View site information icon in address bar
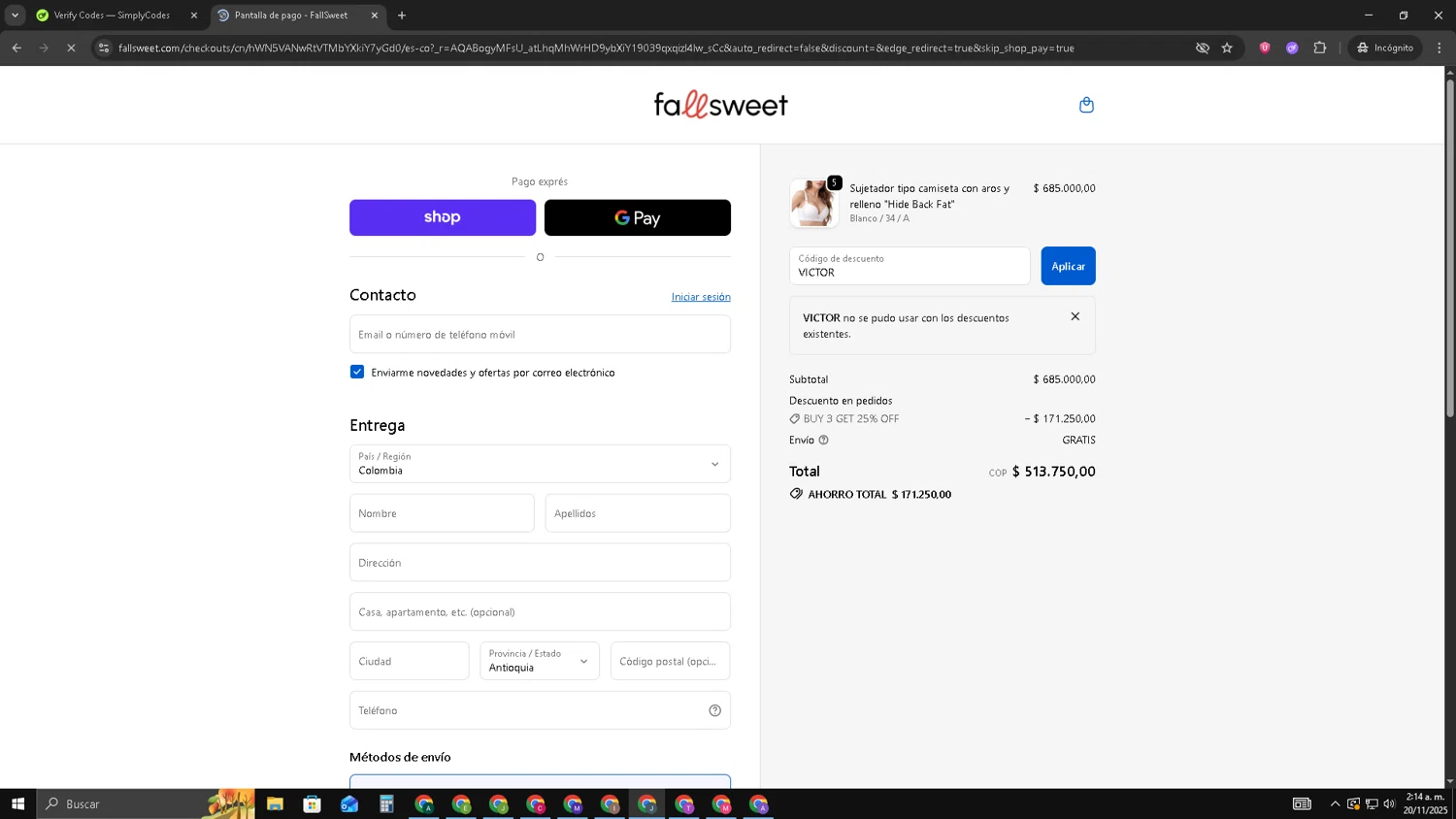Screen dimensions: 1456x819 (x=104, y=48)
